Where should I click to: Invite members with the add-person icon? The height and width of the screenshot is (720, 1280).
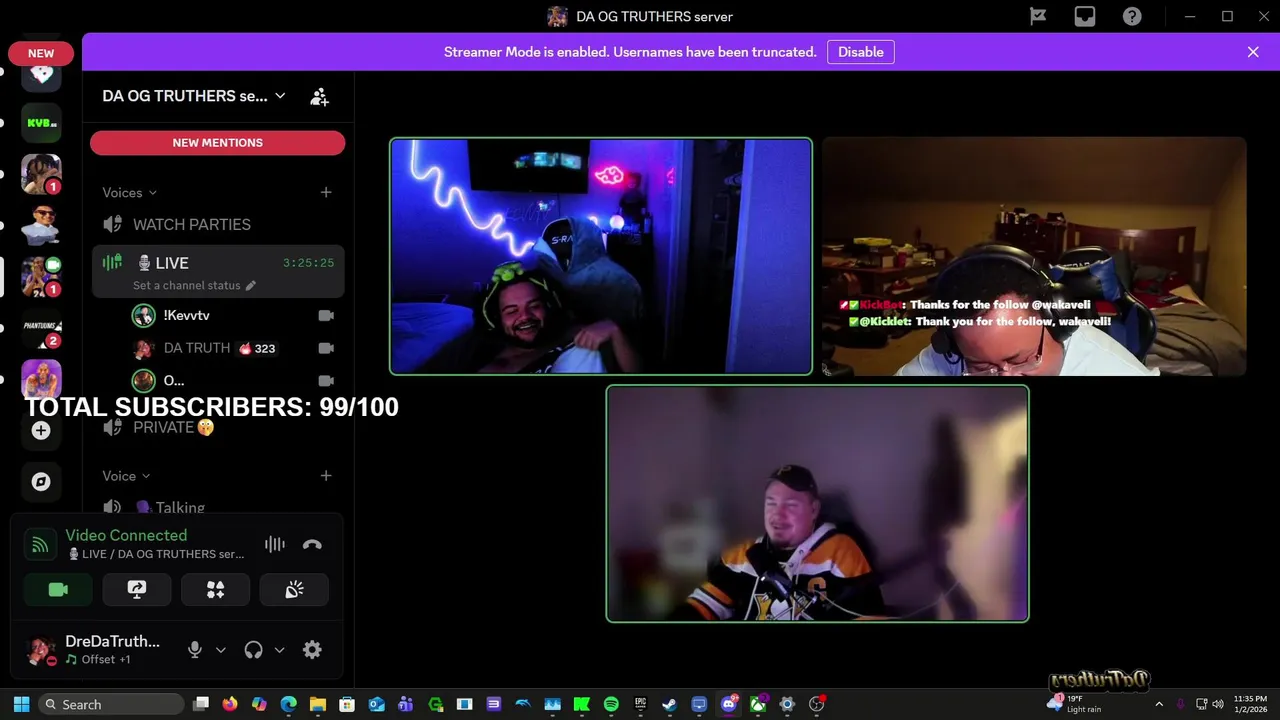[x=319, y=97]
